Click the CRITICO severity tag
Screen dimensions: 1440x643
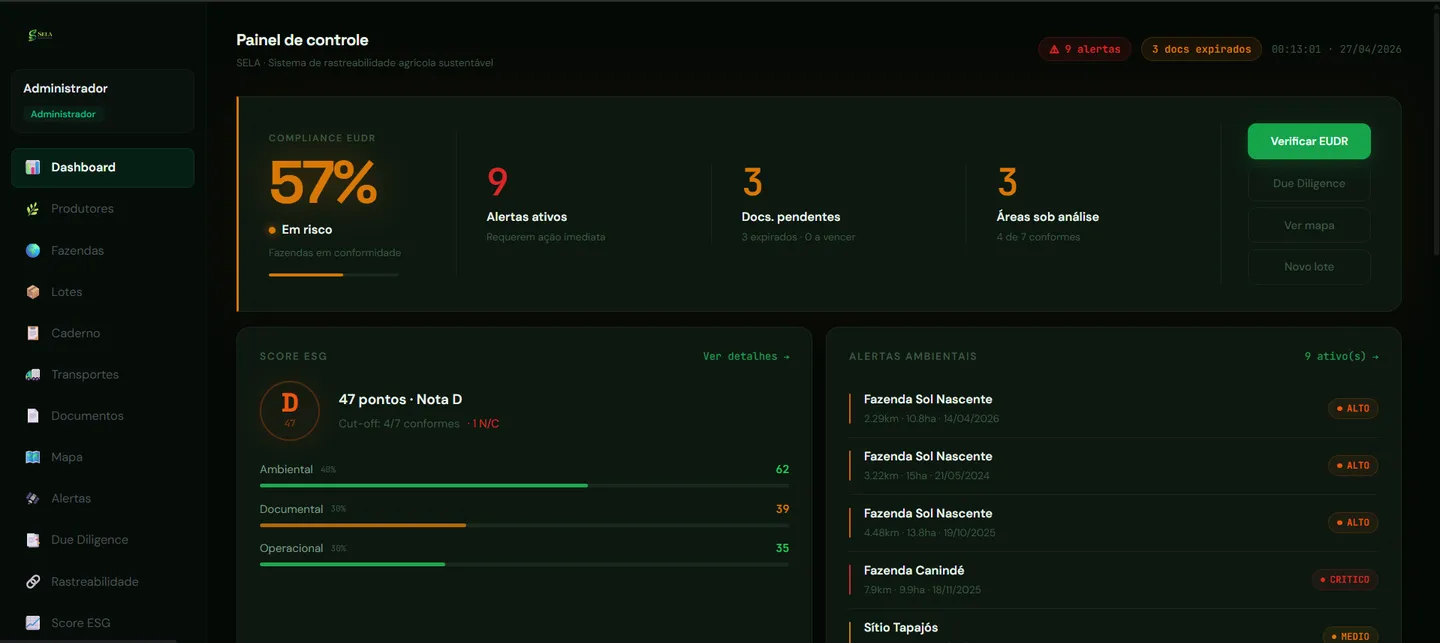(x=1345, y=580)
